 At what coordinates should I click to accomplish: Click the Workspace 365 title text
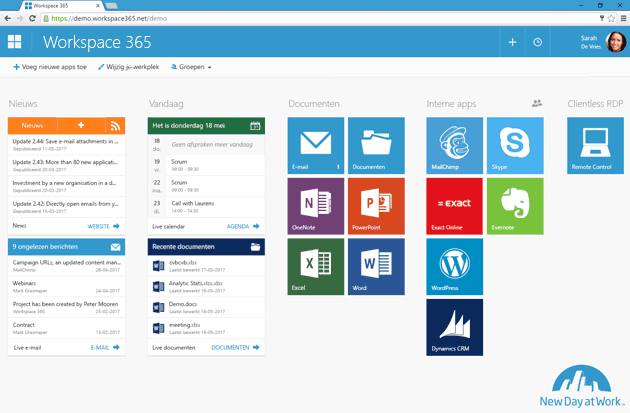[97, 42]
